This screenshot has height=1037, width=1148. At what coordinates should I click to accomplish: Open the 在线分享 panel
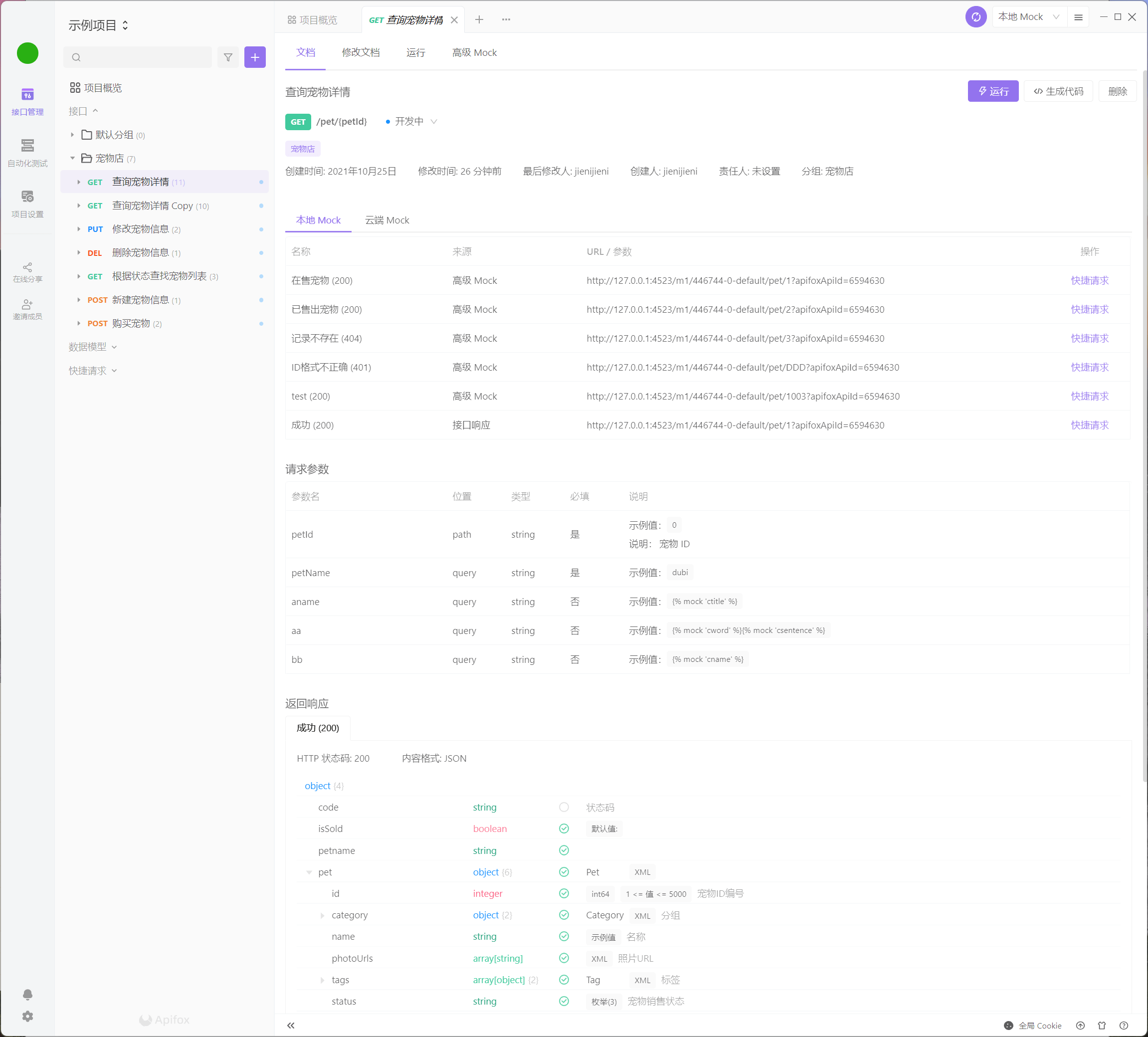tap(27, 272)
